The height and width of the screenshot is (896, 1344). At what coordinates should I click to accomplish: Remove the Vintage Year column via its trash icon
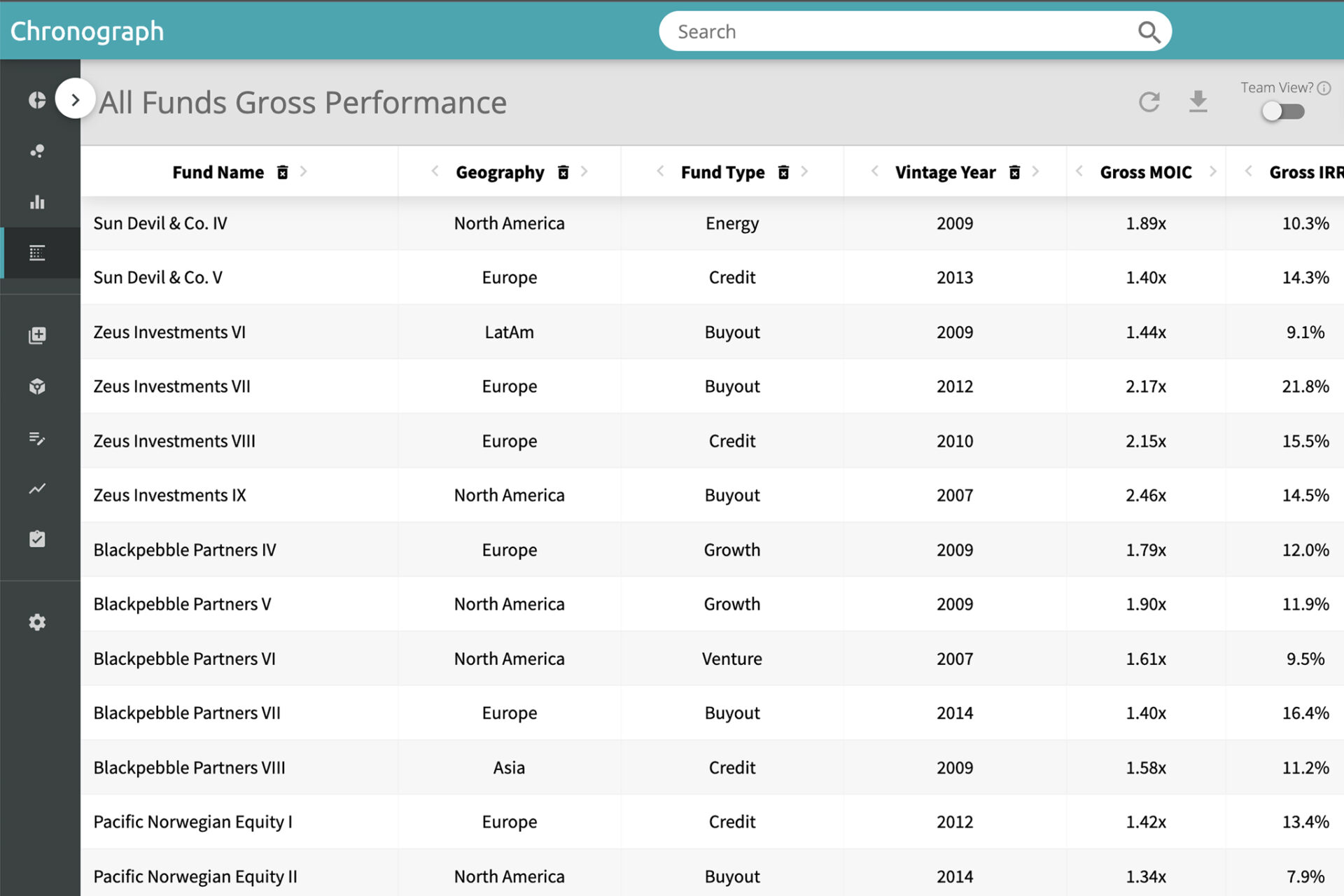[1014, 171]
